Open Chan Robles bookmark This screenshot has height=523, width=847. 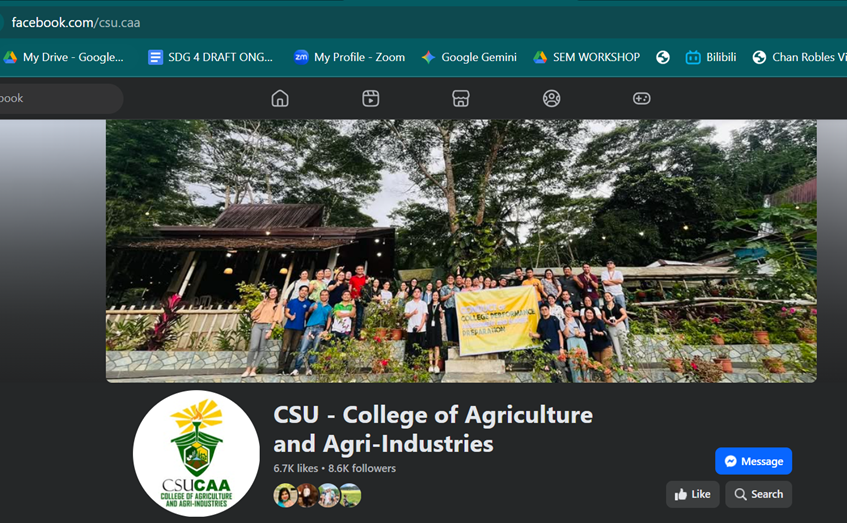pos(799,57)
